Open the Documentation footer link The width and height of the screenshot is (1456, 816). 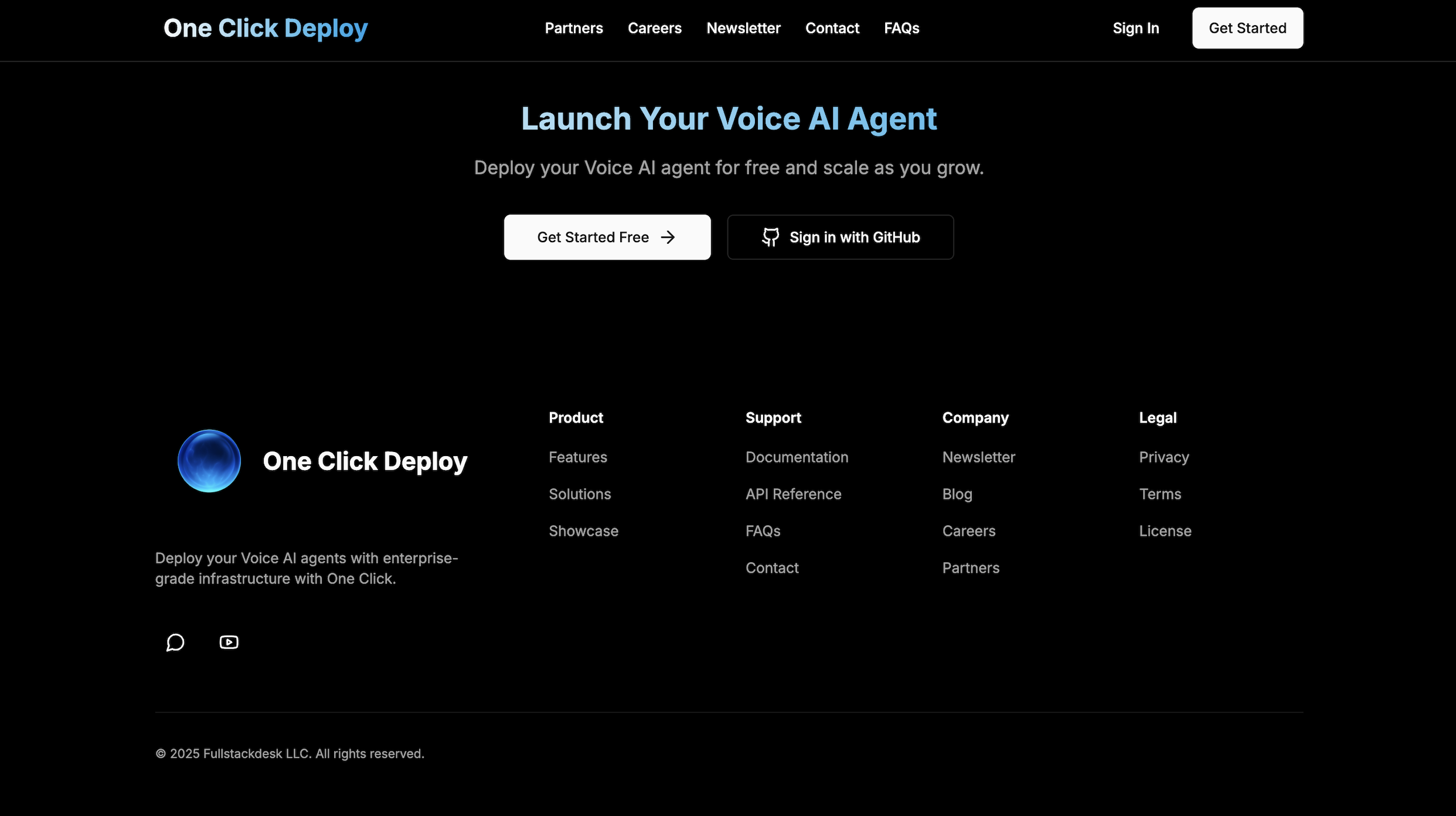point(797,457)
